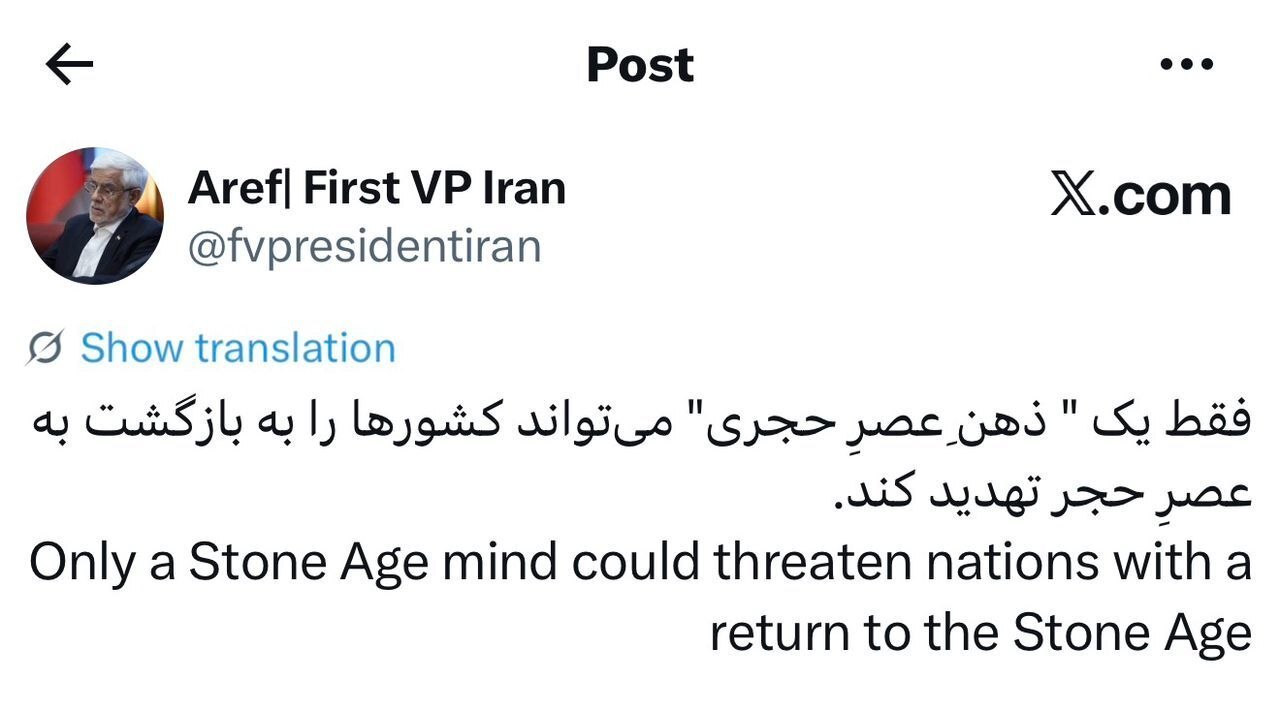Select the Post header tab
1280x710 pixels.
(639, 64)
